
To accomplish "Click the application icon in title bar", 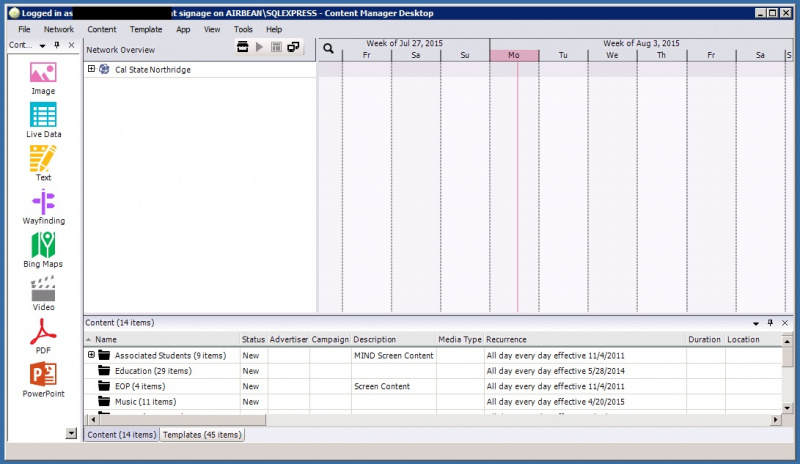I will [14, 13].
